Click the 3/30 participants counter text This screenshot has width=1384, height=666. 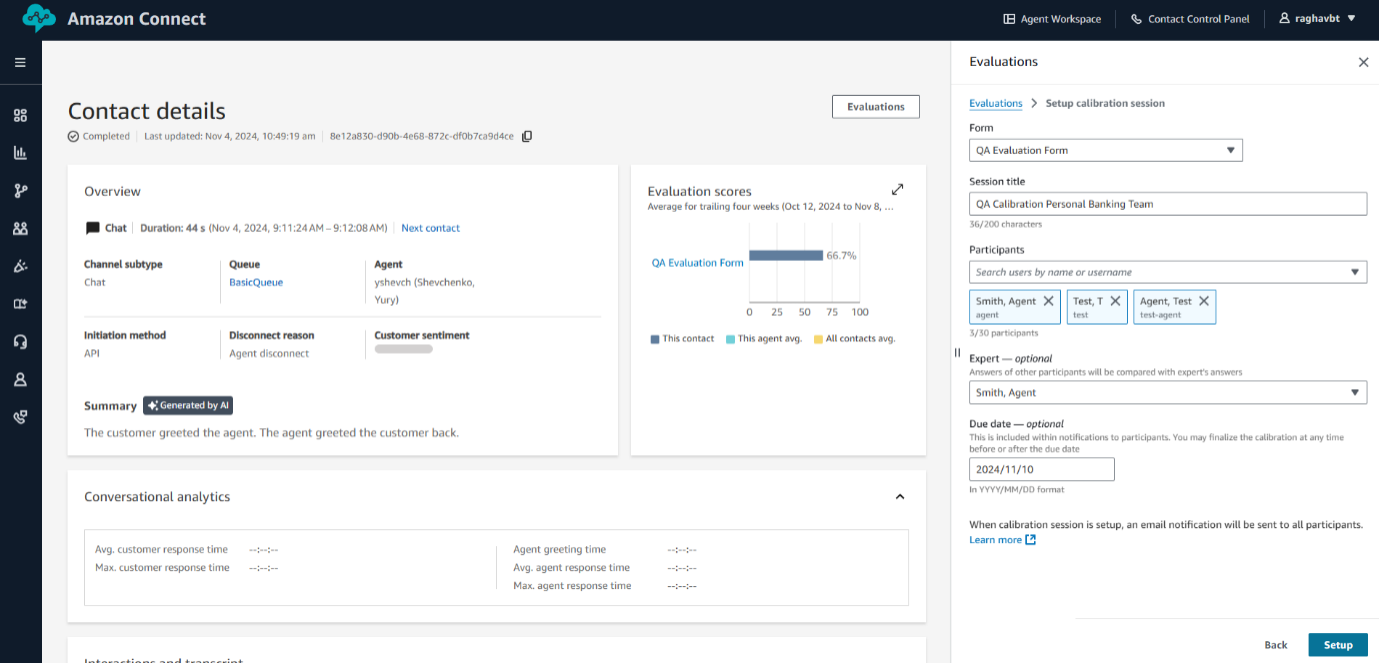point(1003,333)
